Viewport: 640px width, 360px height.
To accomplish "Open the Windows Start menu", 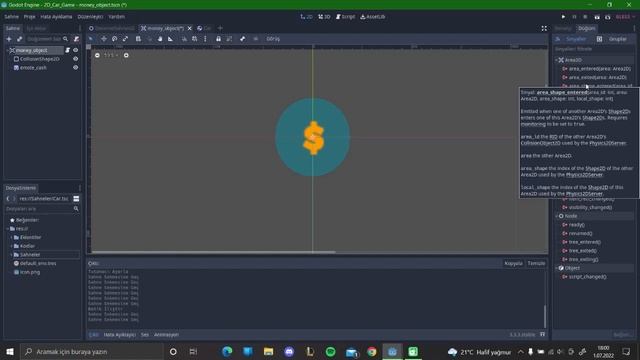I will pos(9,351).
